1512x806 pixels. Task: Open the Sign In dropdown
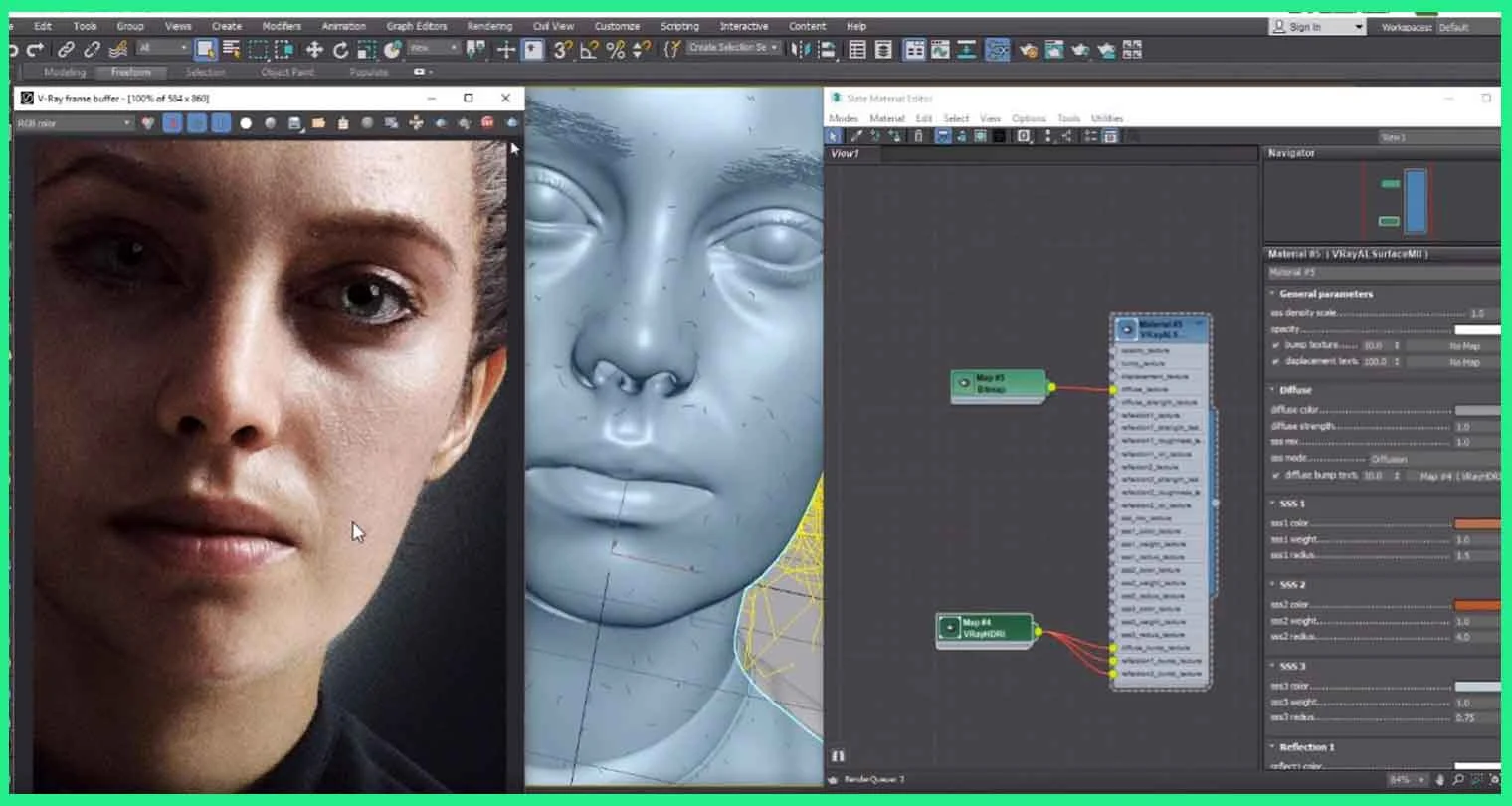click(x=1317, y=27)
